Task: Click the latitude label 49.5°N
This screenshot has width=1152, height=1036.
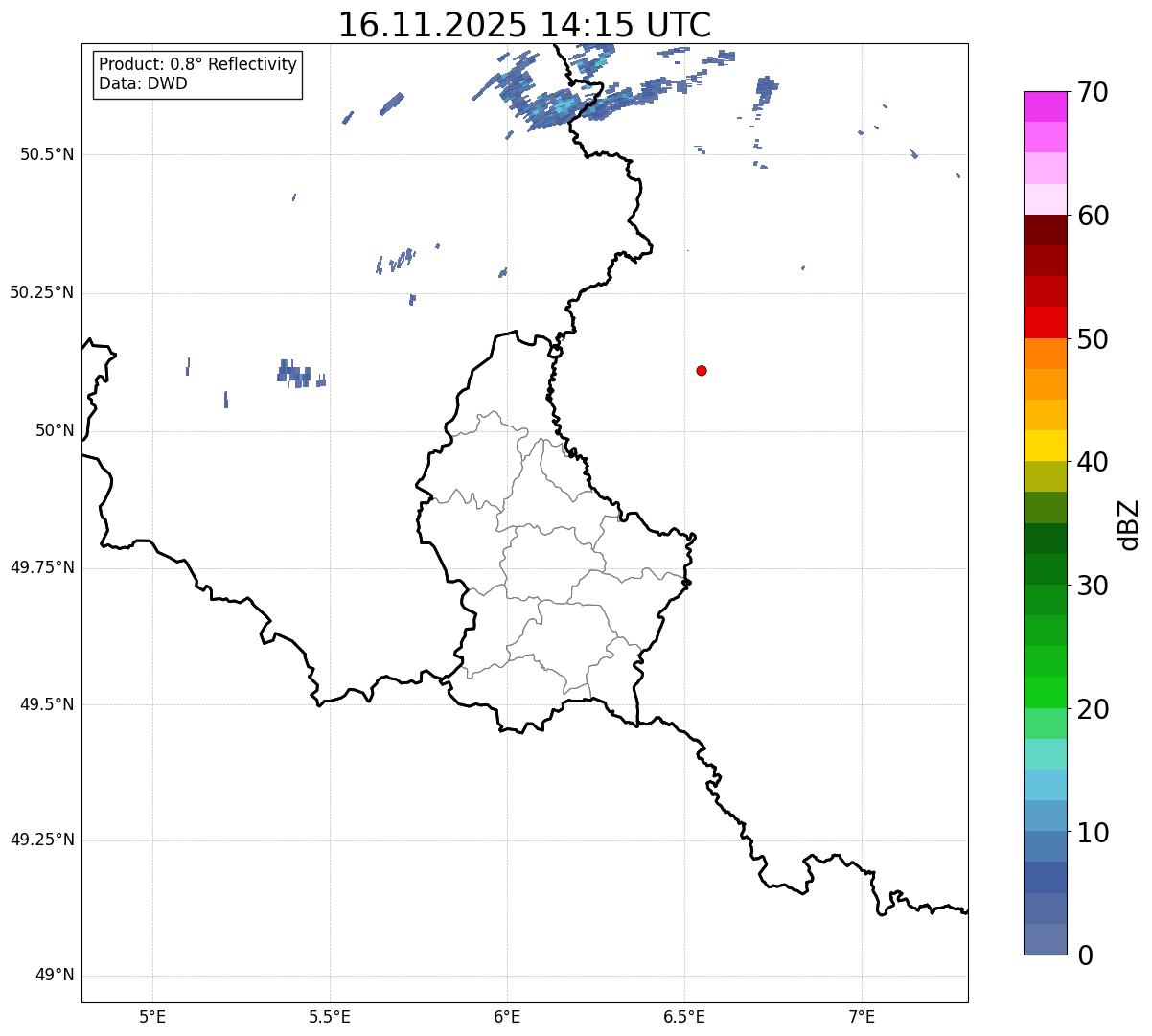Action: [x=47, y=704]
